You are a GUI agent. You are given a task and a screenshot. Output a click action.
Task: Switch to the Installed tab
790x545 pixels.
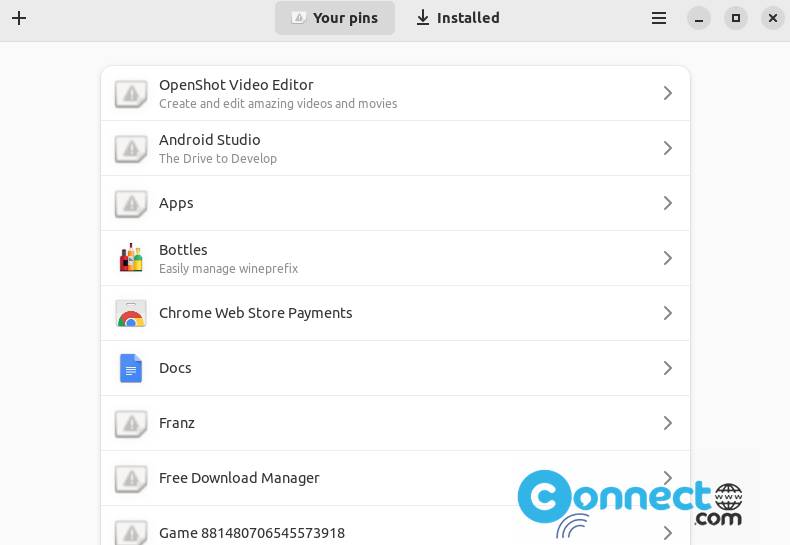[457, 18]
